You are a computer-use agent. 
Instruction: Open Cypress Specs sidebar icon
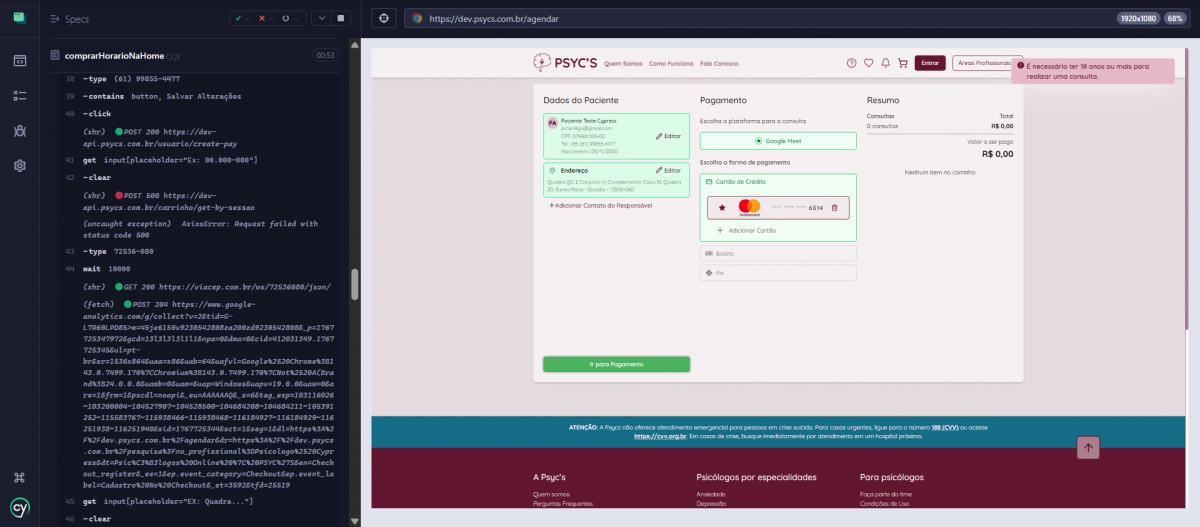coord(19,60)
